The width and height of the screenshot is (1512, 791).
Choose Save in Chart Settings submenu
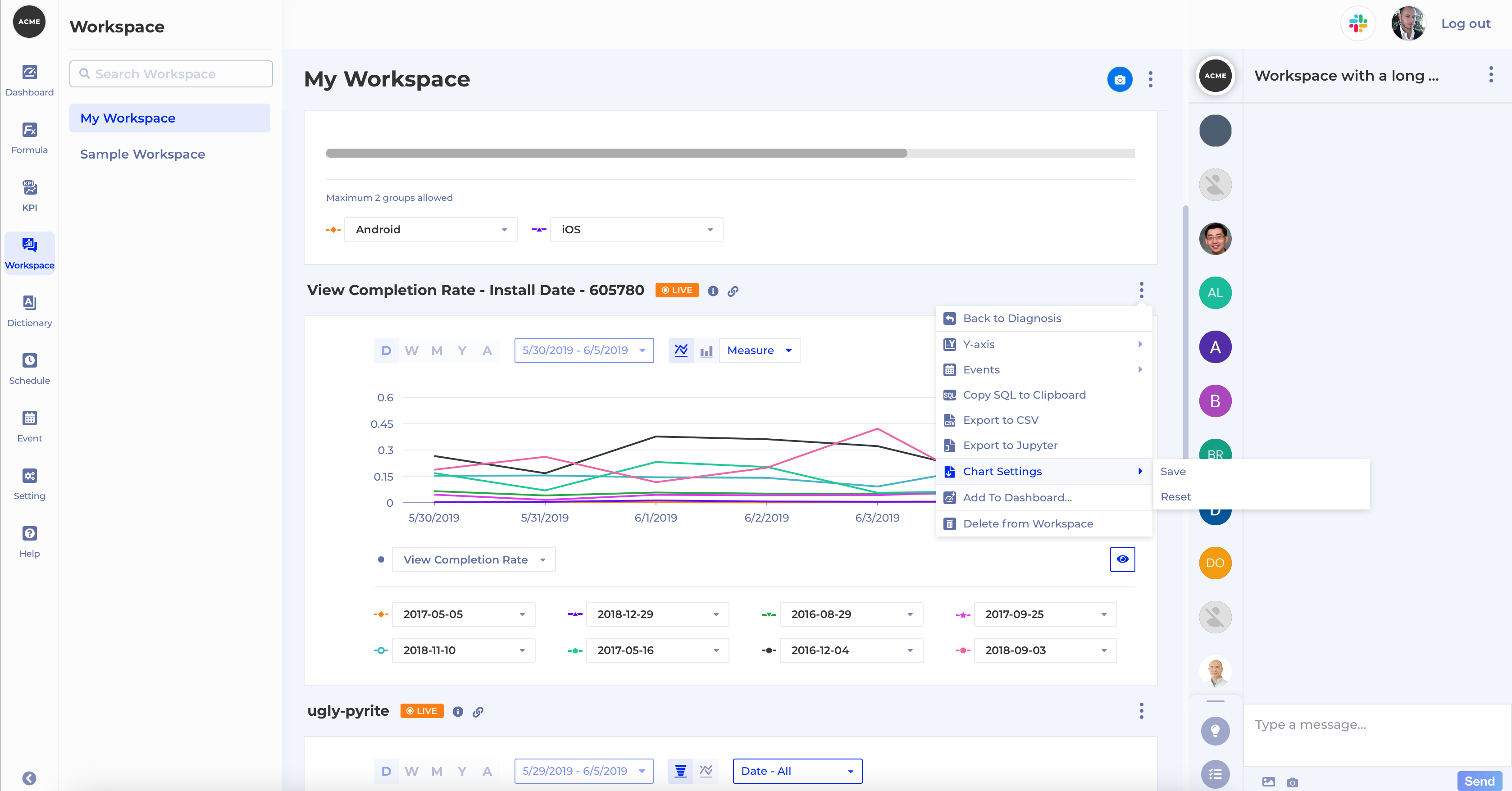coord(1173,471)
